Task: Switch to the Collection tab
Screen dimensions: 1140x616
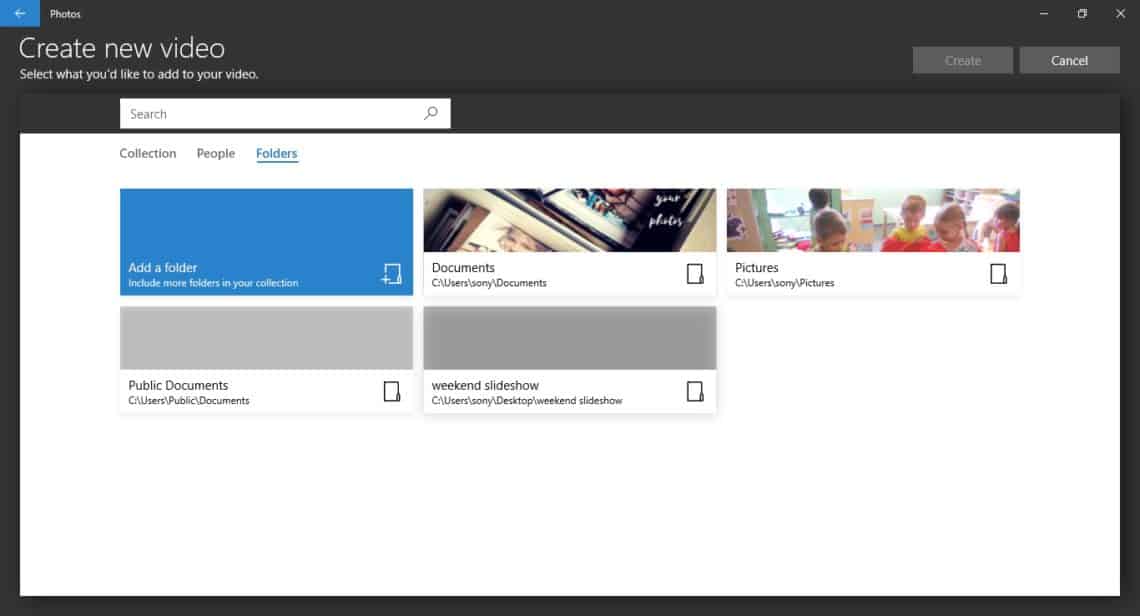Action: click(x=148, y=153)
